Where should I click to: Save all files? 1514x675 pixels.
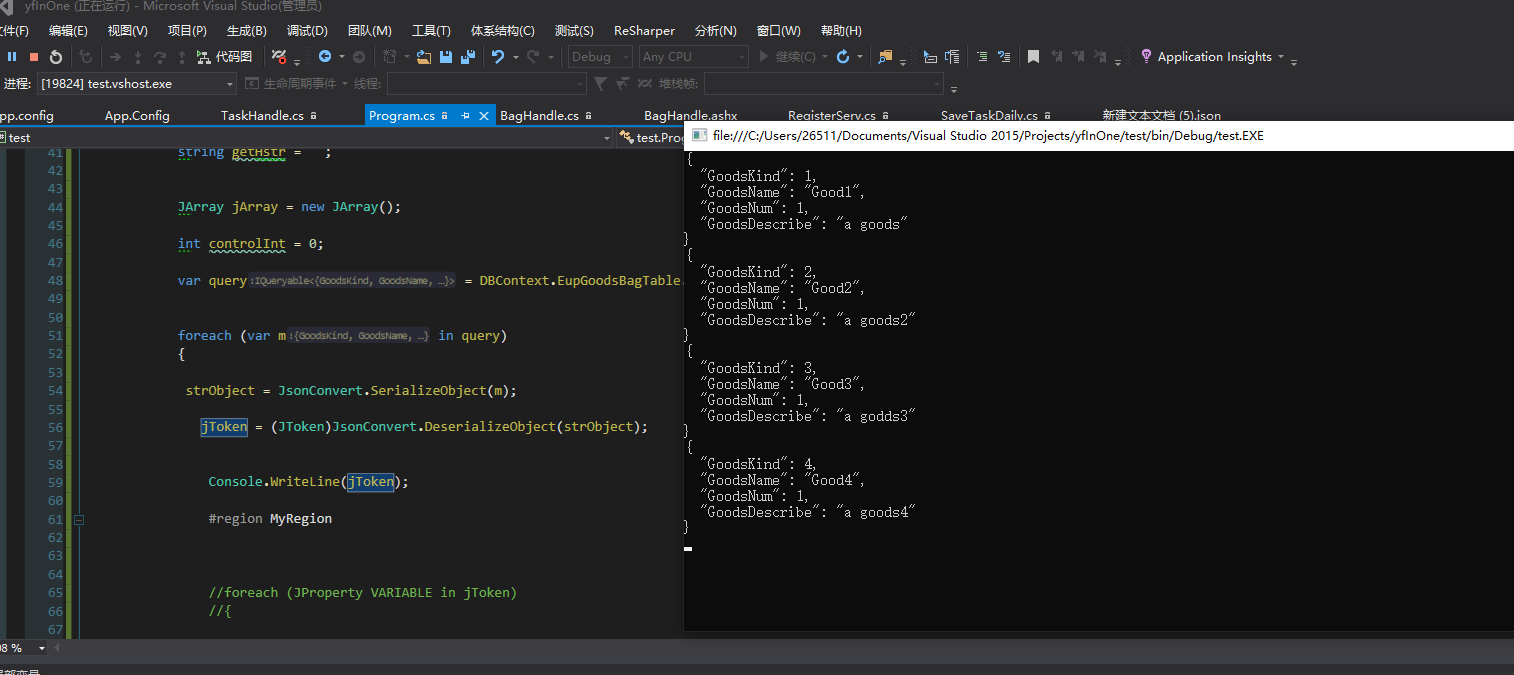(467, 57)
